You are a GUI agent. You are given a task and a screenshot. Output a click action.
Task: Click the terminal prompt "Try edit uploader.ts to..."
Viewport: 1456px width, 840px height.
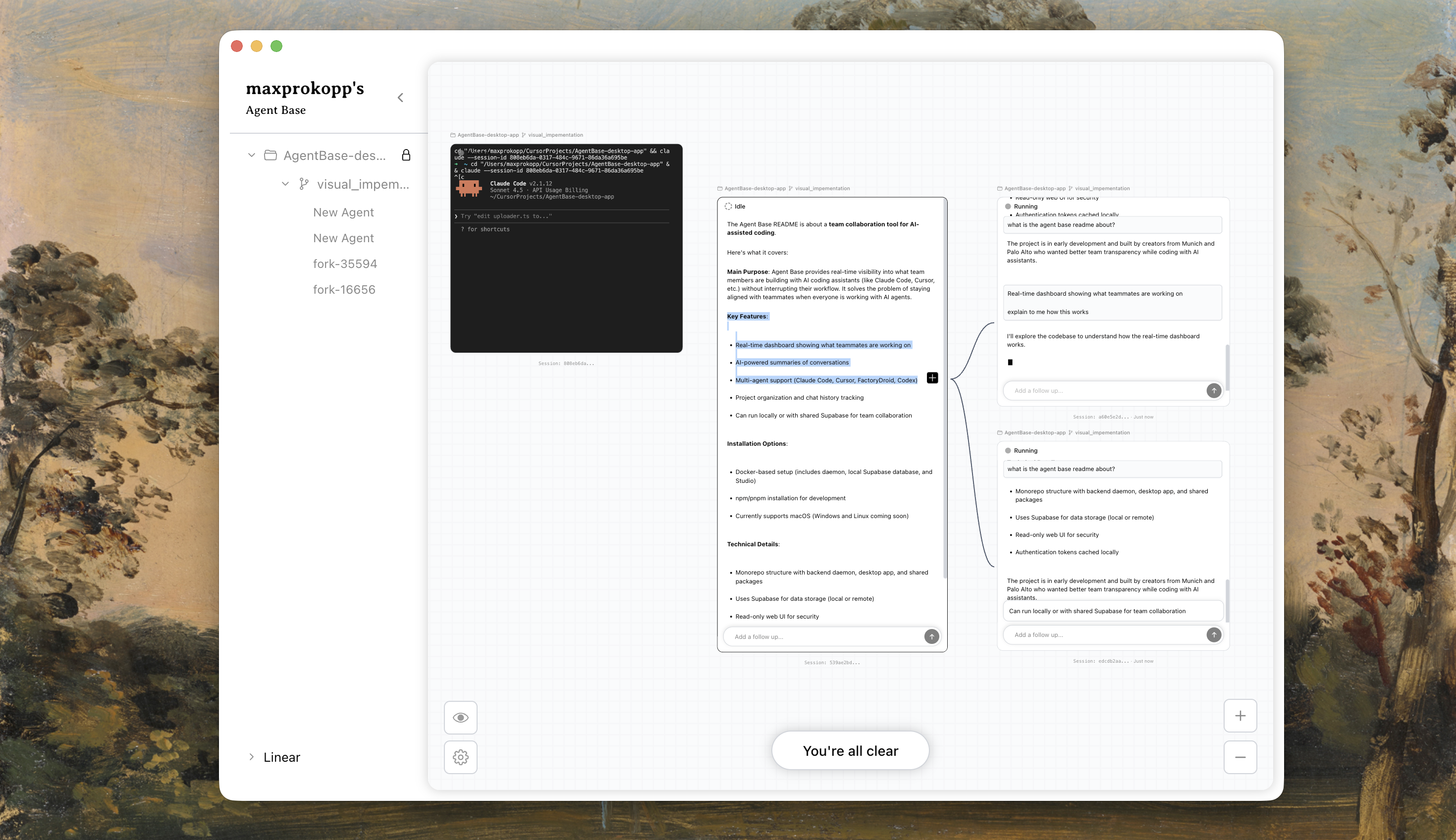[506, 216]
